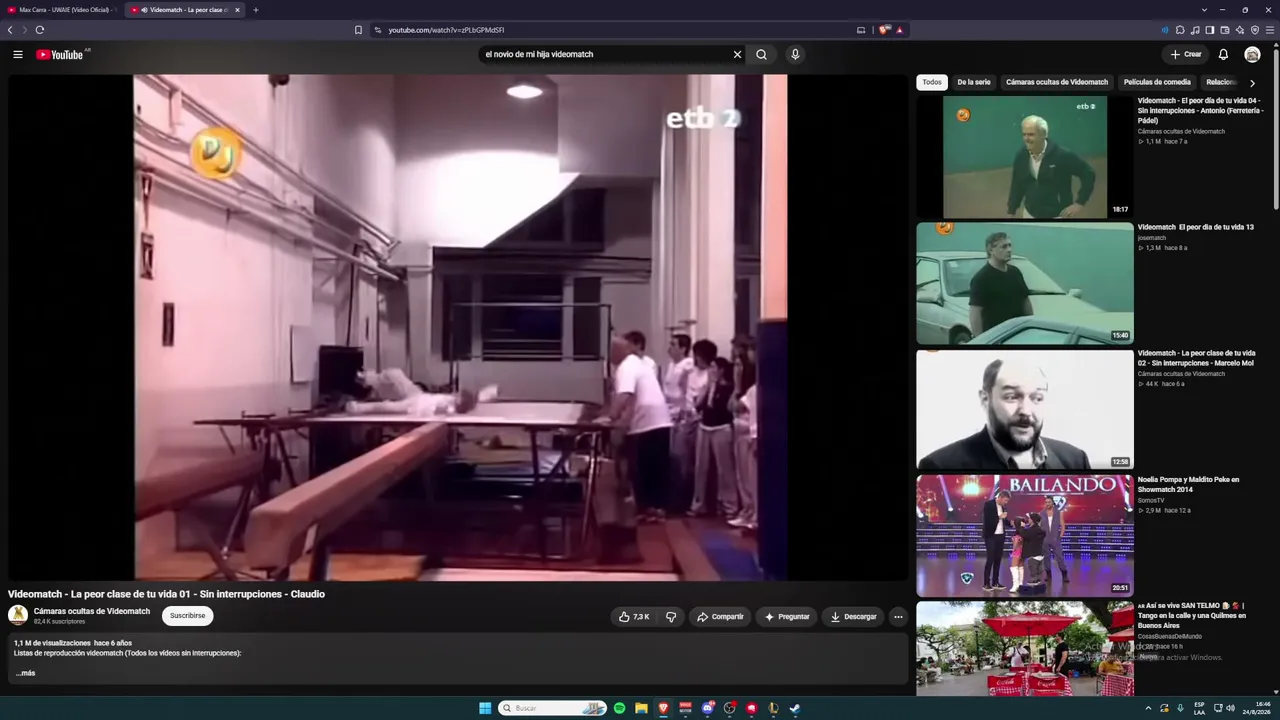Open the YouTube account avatar menu

pyautogui.click(x=1252, y=54)
